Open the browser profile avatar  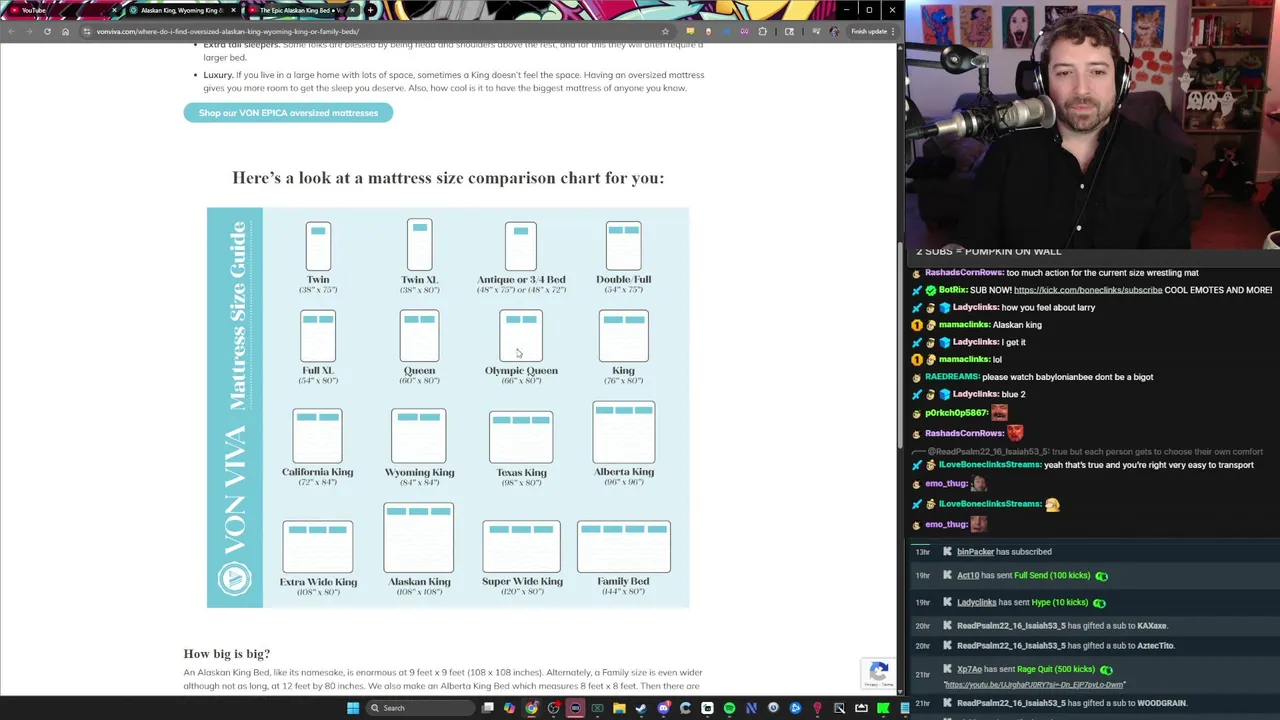coord(834,31)
